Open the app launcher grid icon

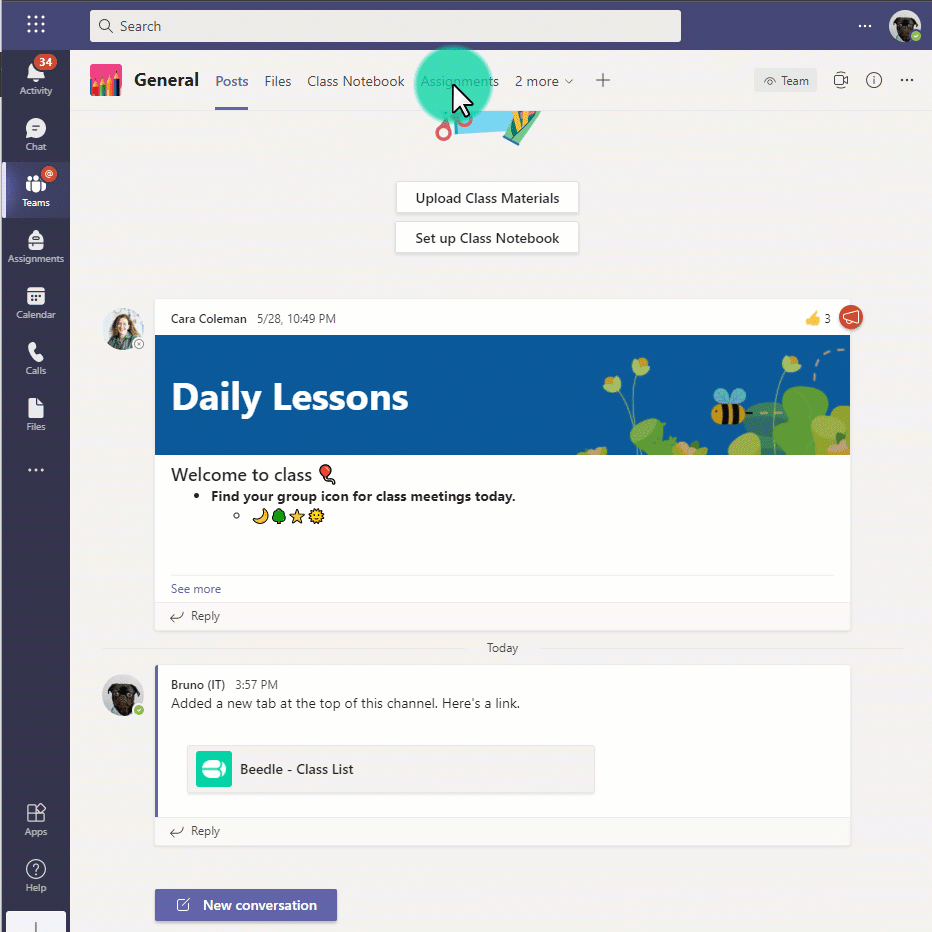[36, 24]
